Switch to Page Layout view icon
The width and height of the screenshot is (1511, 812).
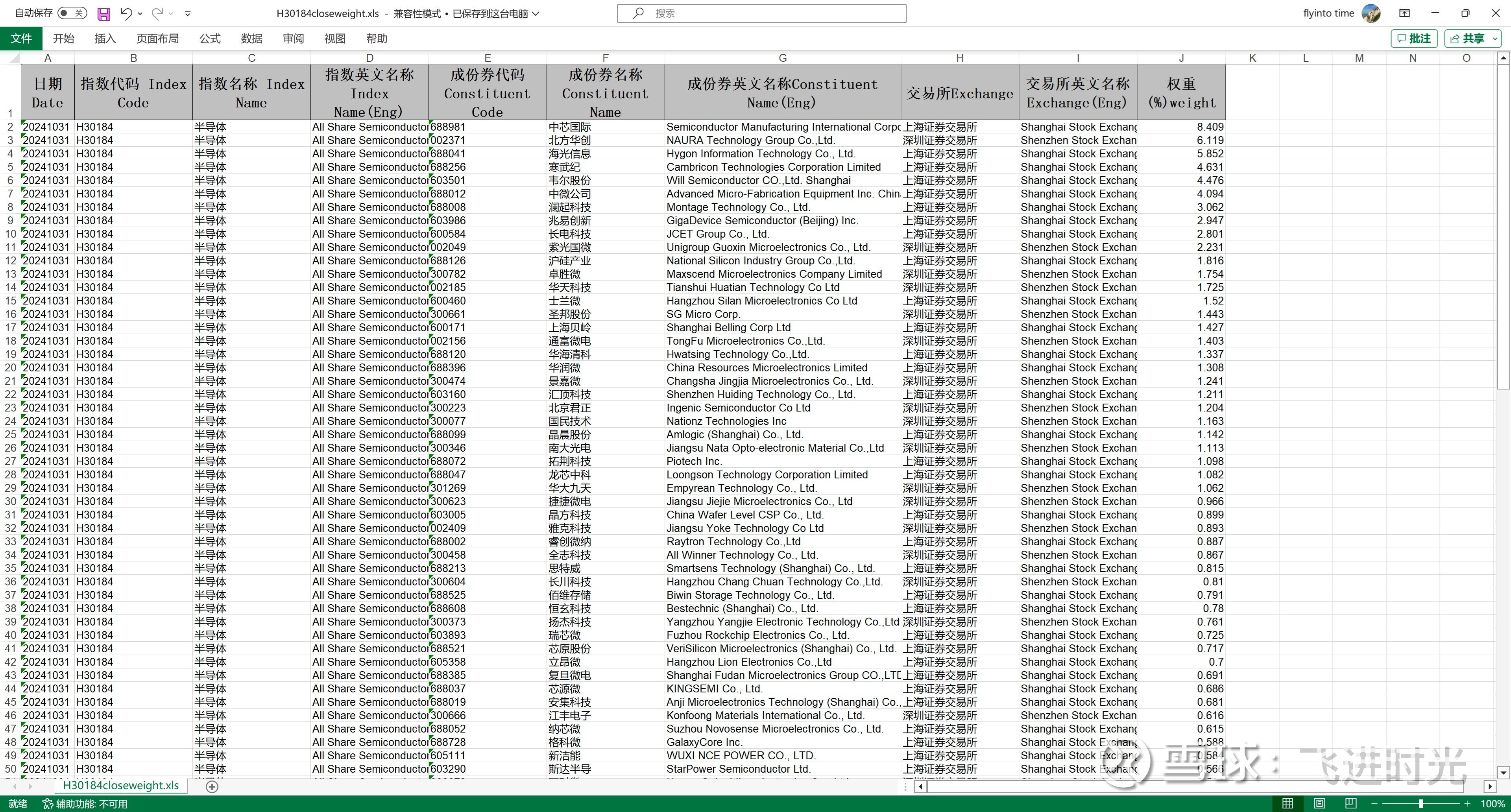click(1319, 803)
